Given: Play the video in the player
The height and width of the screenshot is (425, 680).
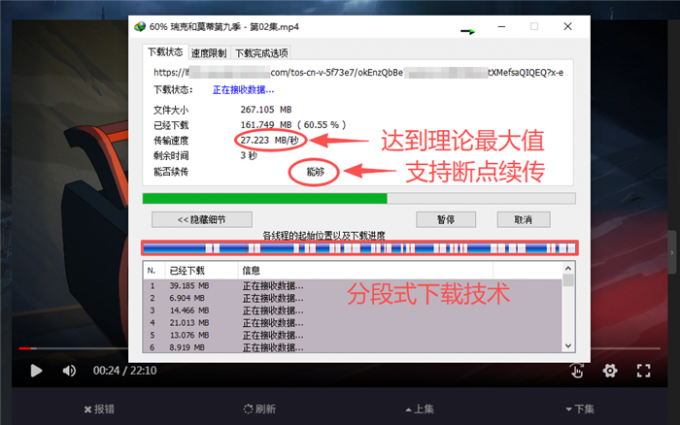Looking at the screenshot, I should [36, 371].
